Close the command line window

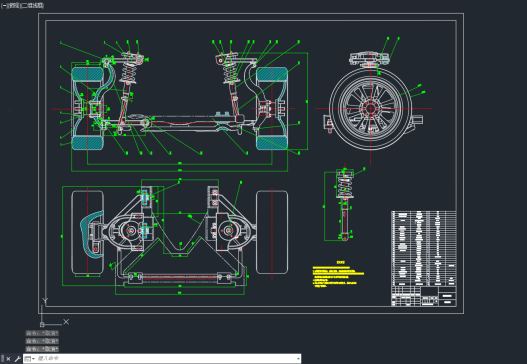[8, 359]
